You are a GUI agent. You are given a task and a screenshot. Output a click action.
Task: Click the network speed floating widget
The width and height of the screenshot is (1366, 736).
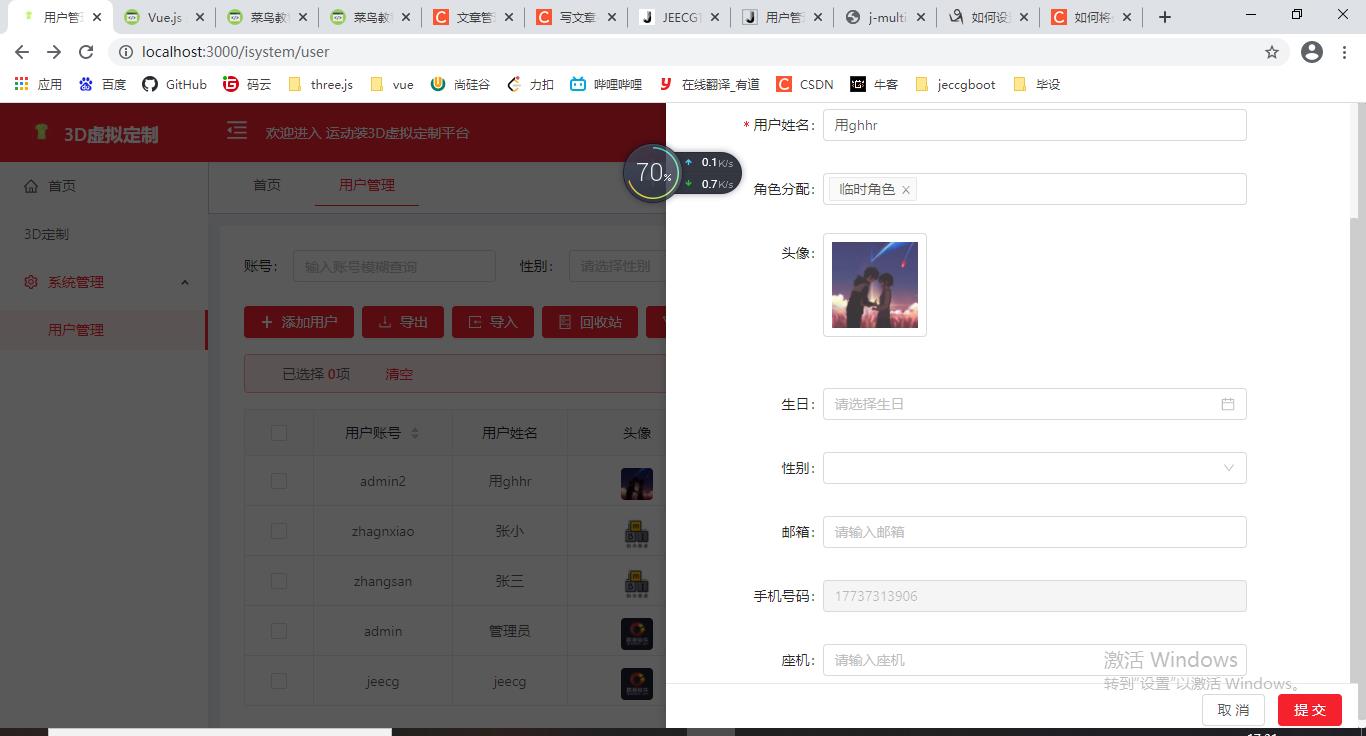(x=683, y=172)
